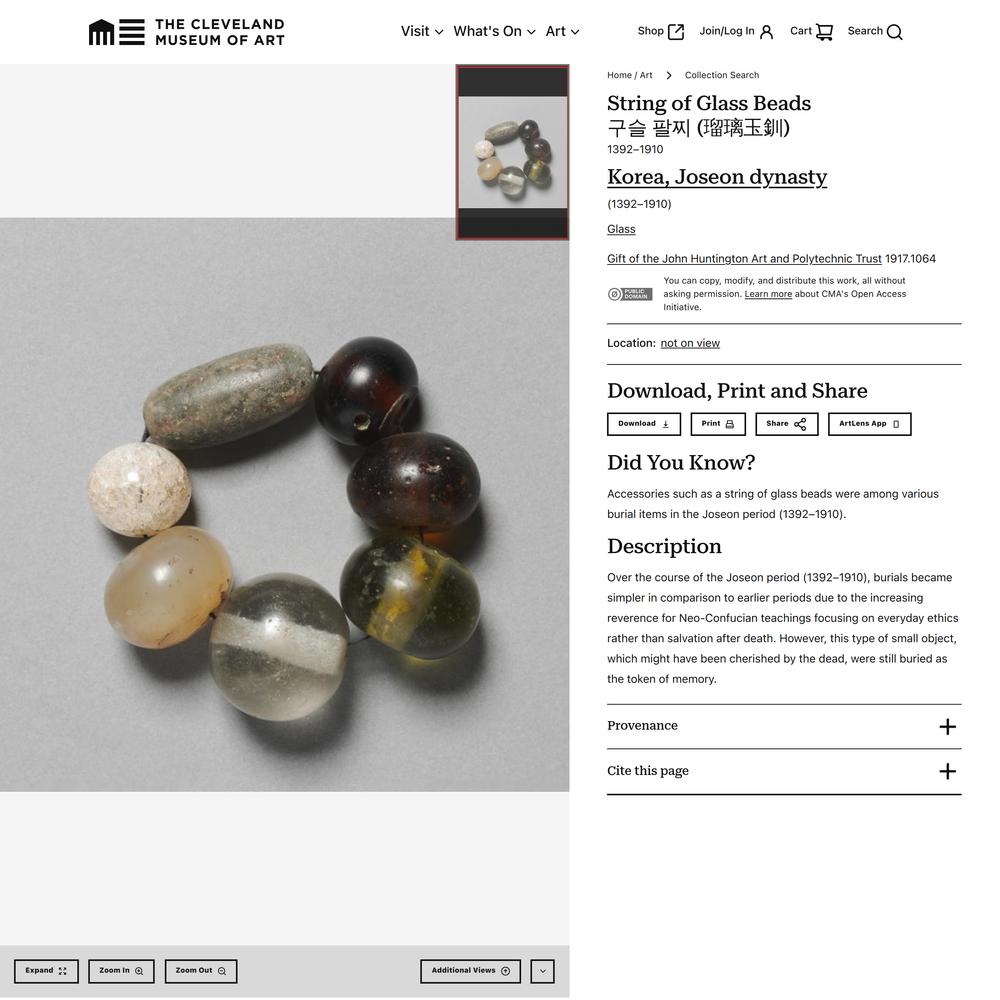Screen dimensions: 1000x1000
Task: Open the Art navigation menu
Action: (562, 31)
